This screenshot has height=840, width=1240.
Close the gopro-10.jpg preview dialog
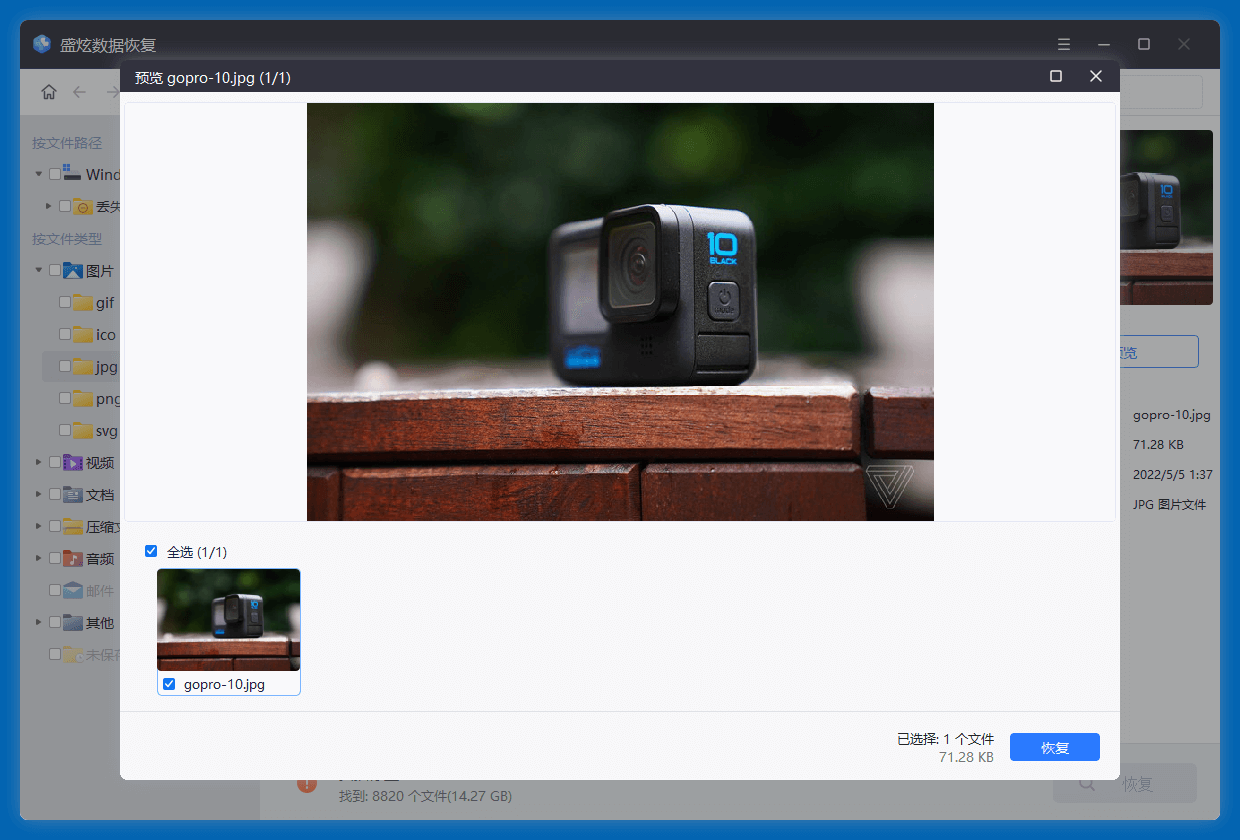pos(1096,76)
